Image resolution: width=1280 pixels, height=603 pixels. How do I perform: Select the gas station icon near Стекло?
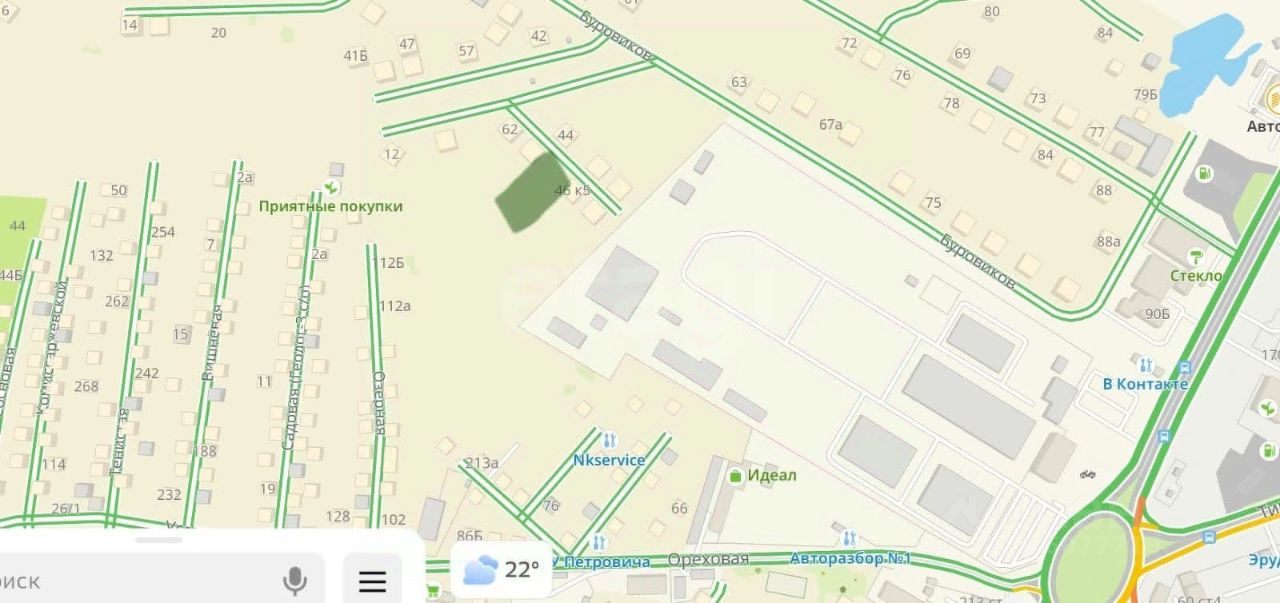tap(1205, 174)
